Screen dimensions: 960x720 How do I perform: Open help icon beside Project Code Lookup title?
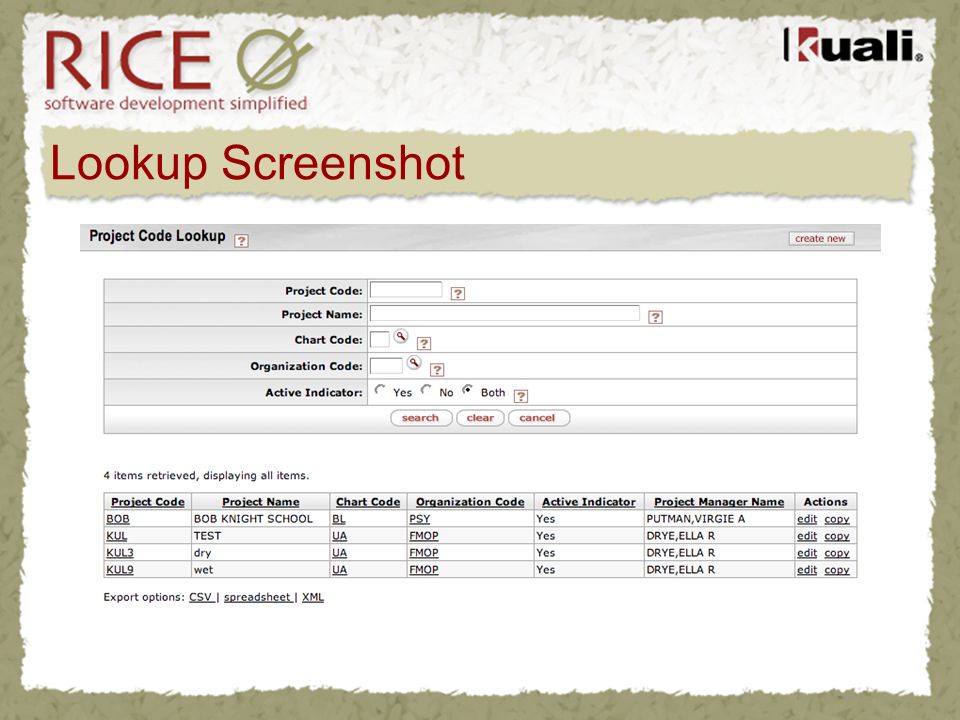point(241,241)
